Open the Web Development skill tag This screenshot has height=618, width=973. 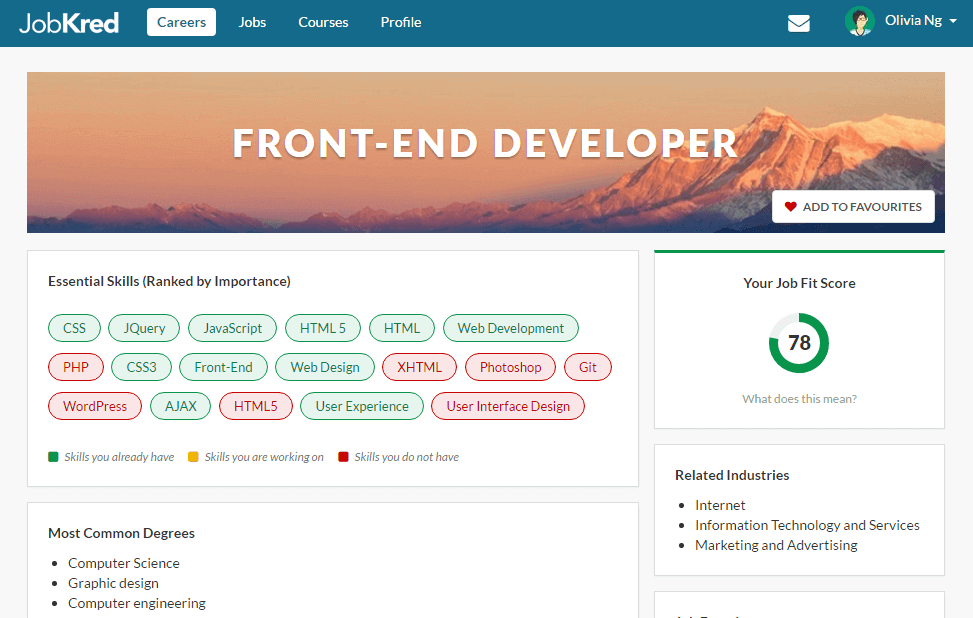511,328
